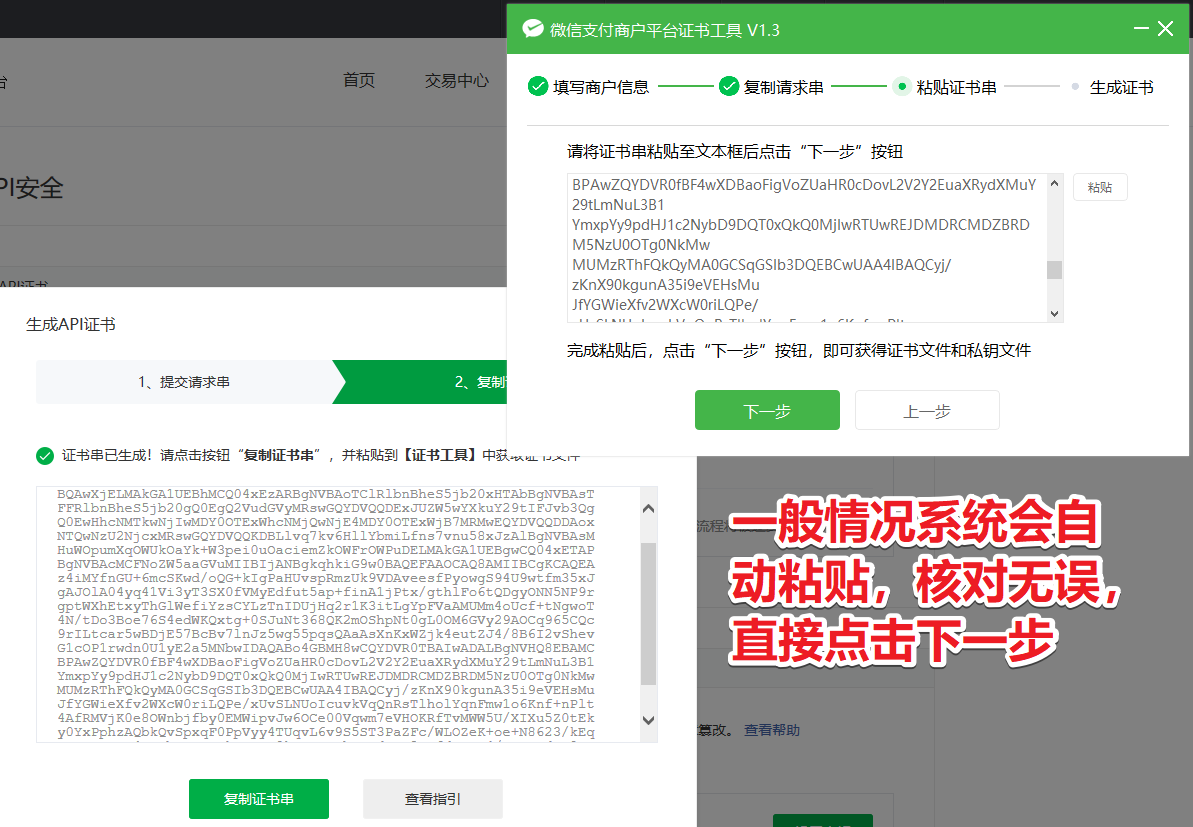The width and height of the screenshot is (1193, 827).
Task: Click the green 复制证书串 button
Action: click(259, 799)
